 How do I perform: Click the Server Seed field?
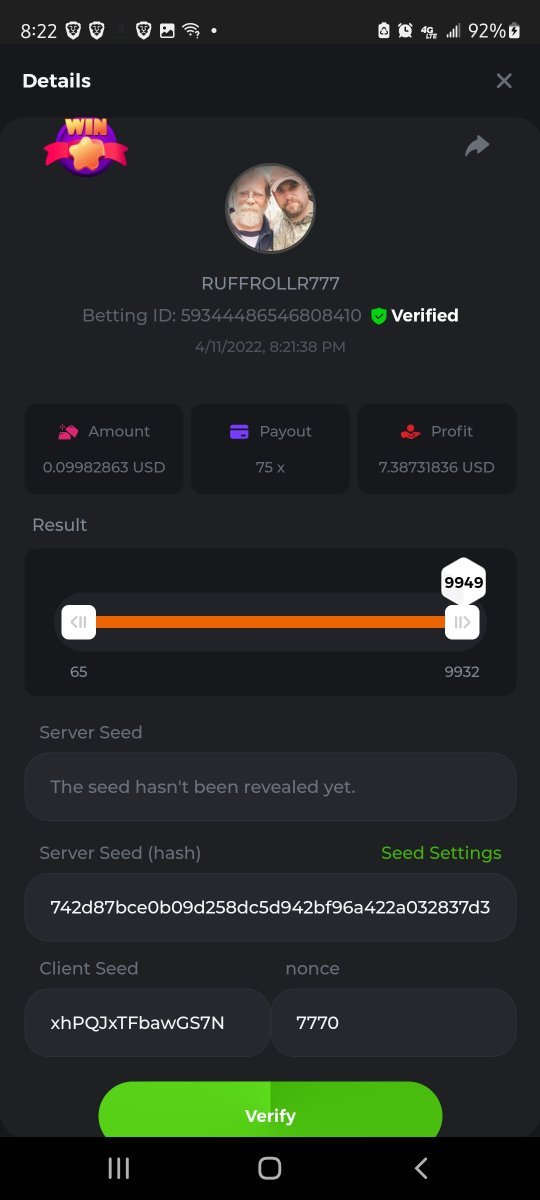coord(270,787)
